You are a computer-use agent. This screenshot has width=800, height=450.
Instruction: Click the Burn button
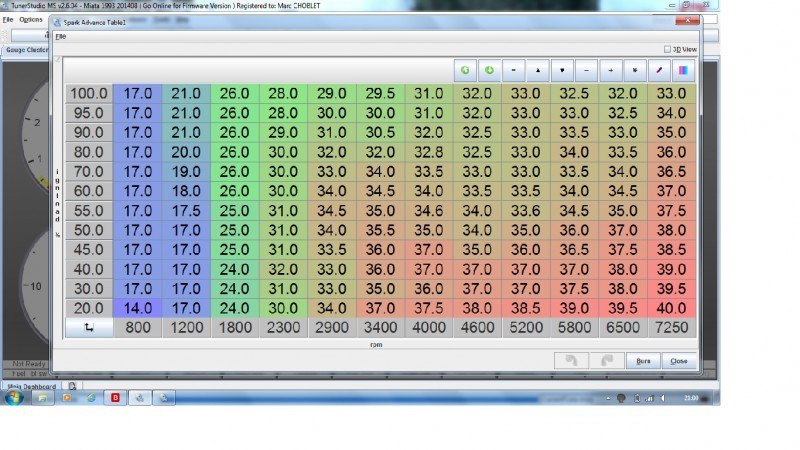click(x=643, y=361)
